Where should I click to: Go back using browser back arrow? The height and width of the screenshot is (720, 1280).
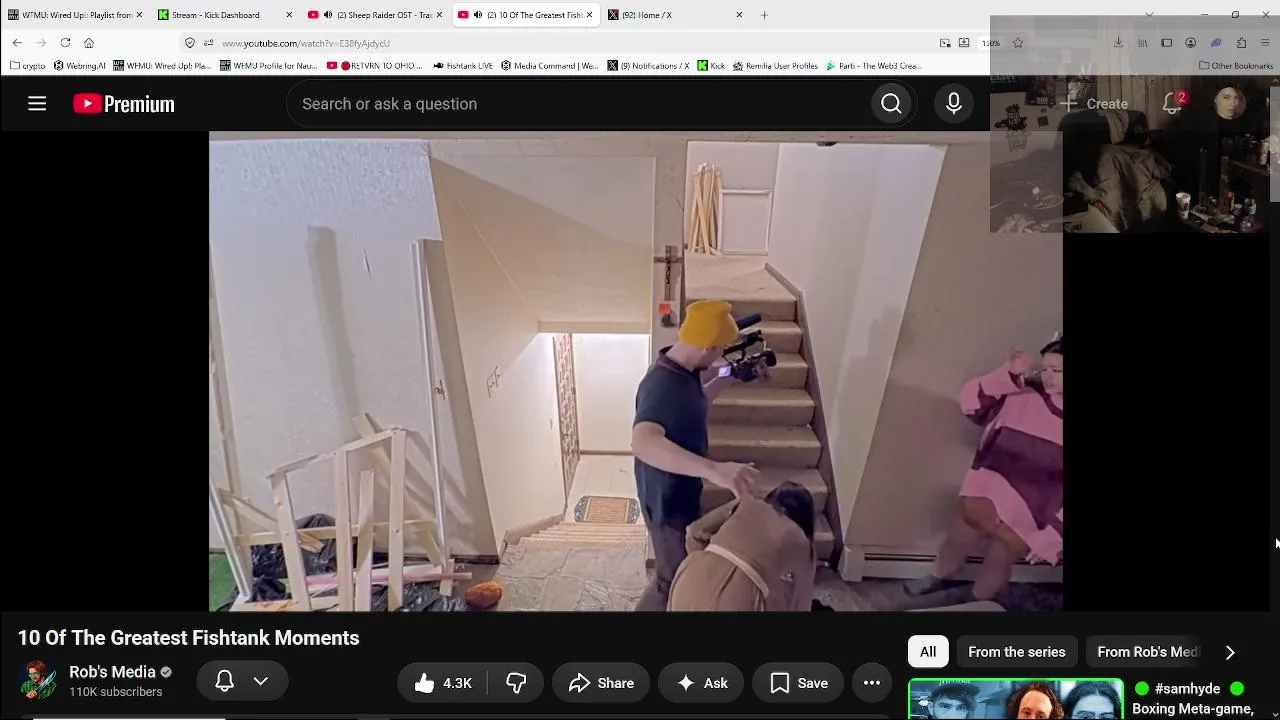[17, 43]
